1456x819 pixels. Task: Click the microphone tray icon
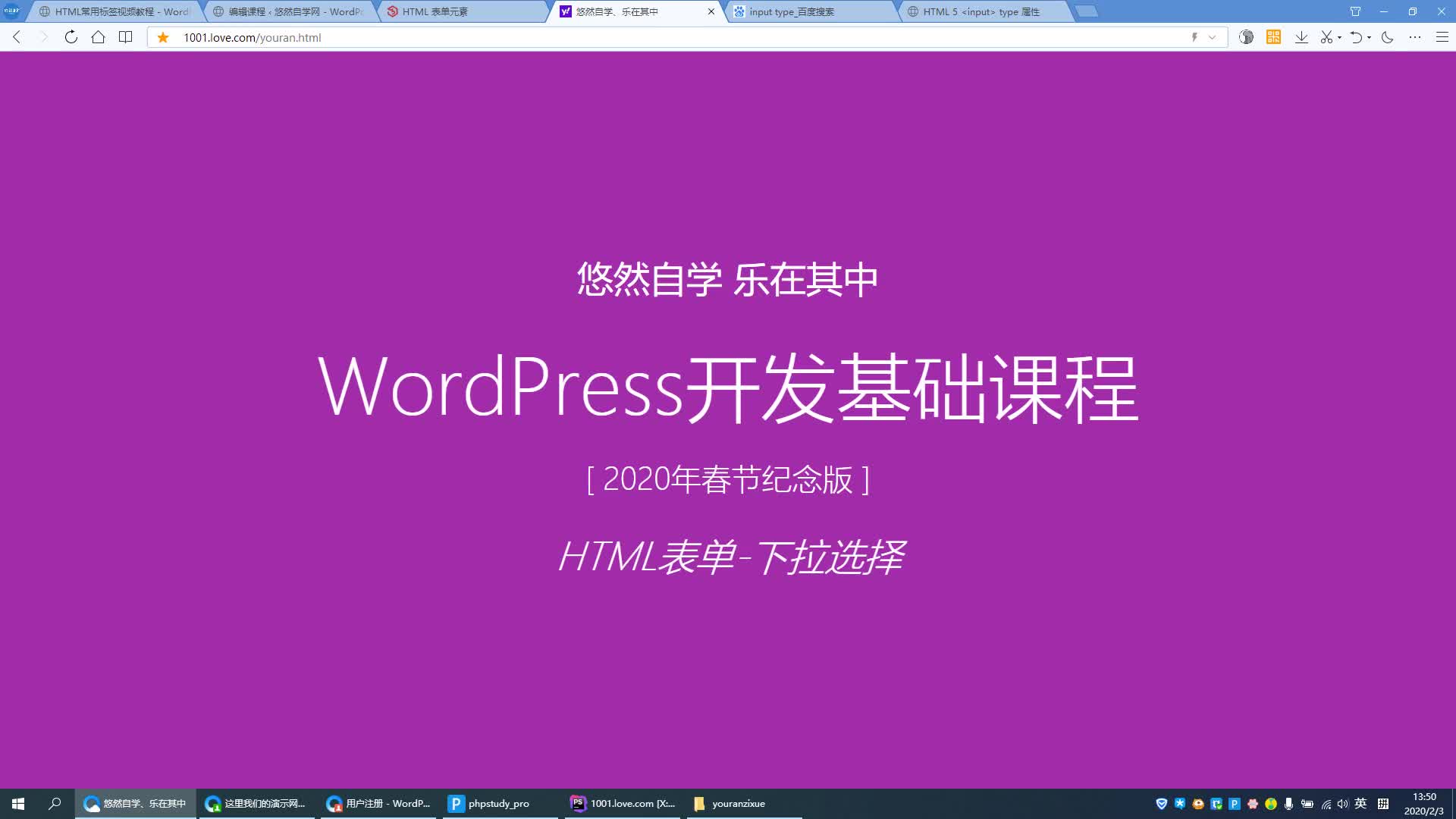pyautogui.click(x=1288, y=804)
